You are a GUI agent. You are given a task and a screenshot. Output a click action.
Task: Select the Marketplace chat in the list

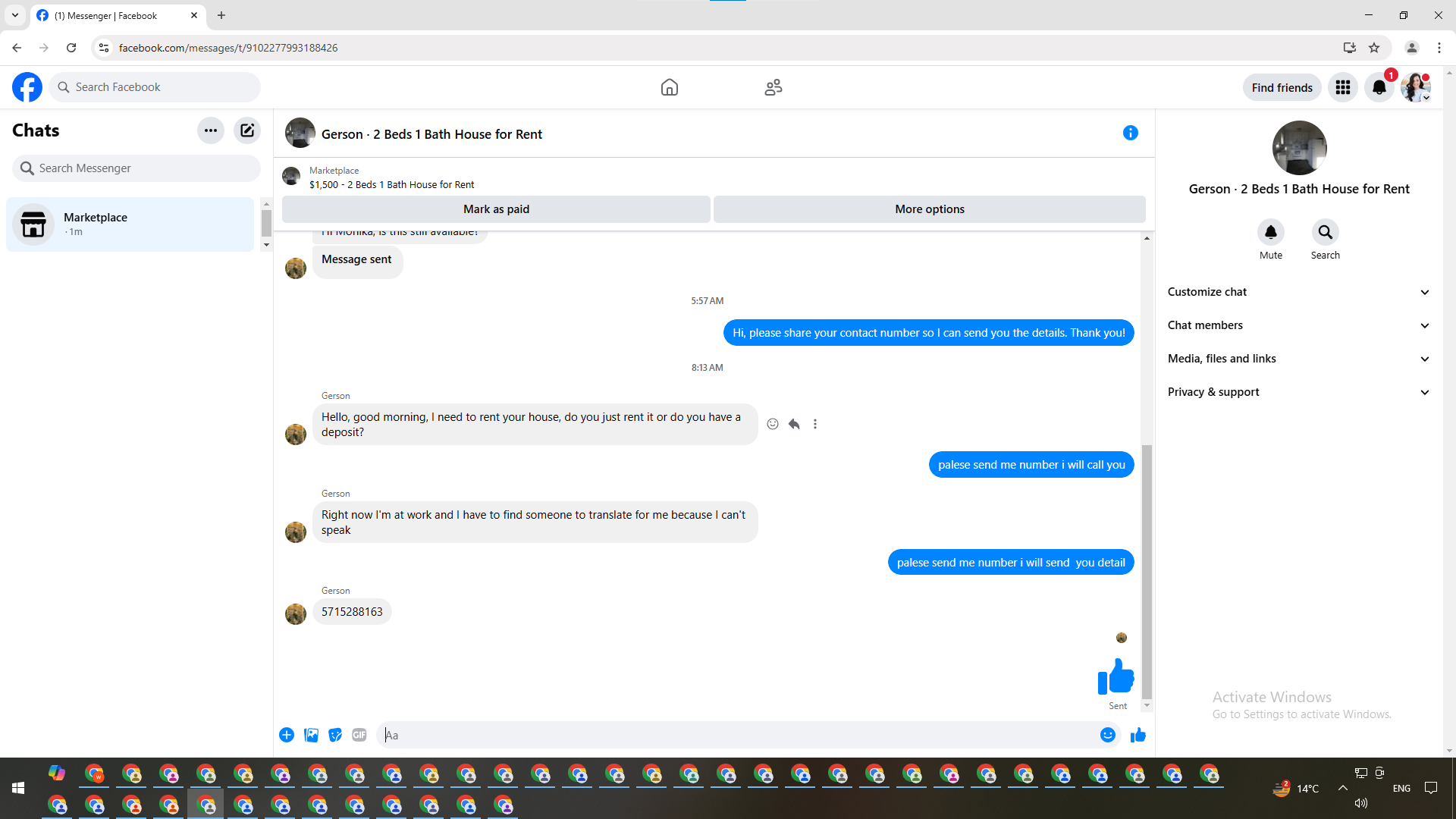click(x=130, y=224)
